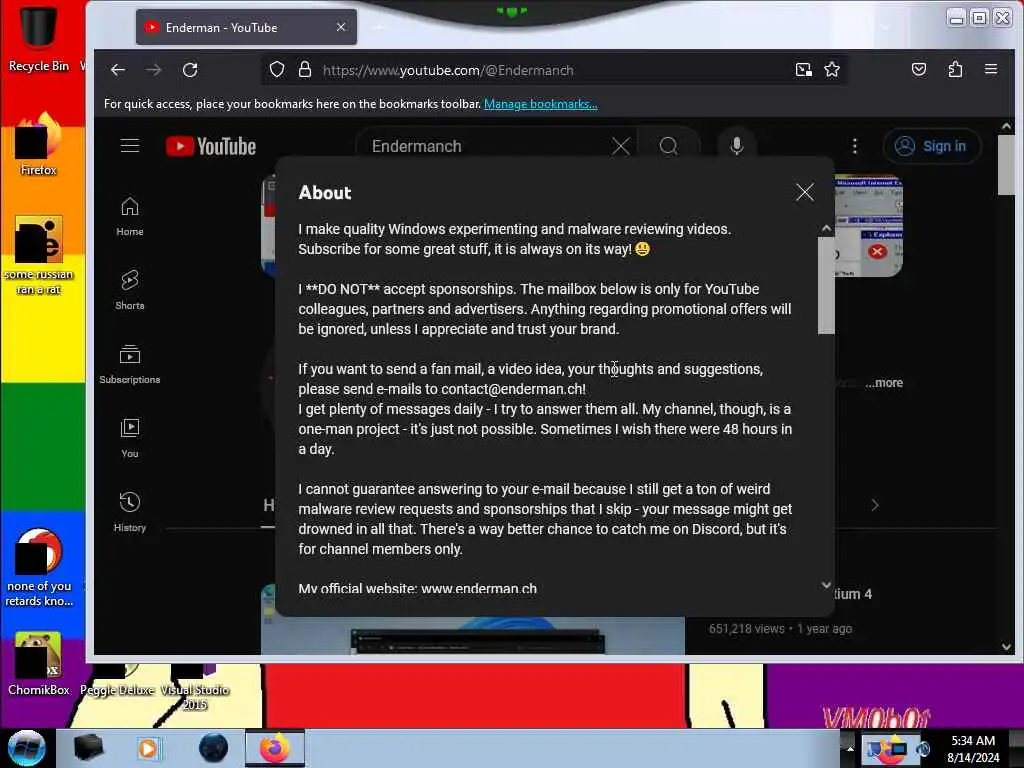Clear the YouTube search text
Viewport: 1024px width, 768px height.
point(620,146)
